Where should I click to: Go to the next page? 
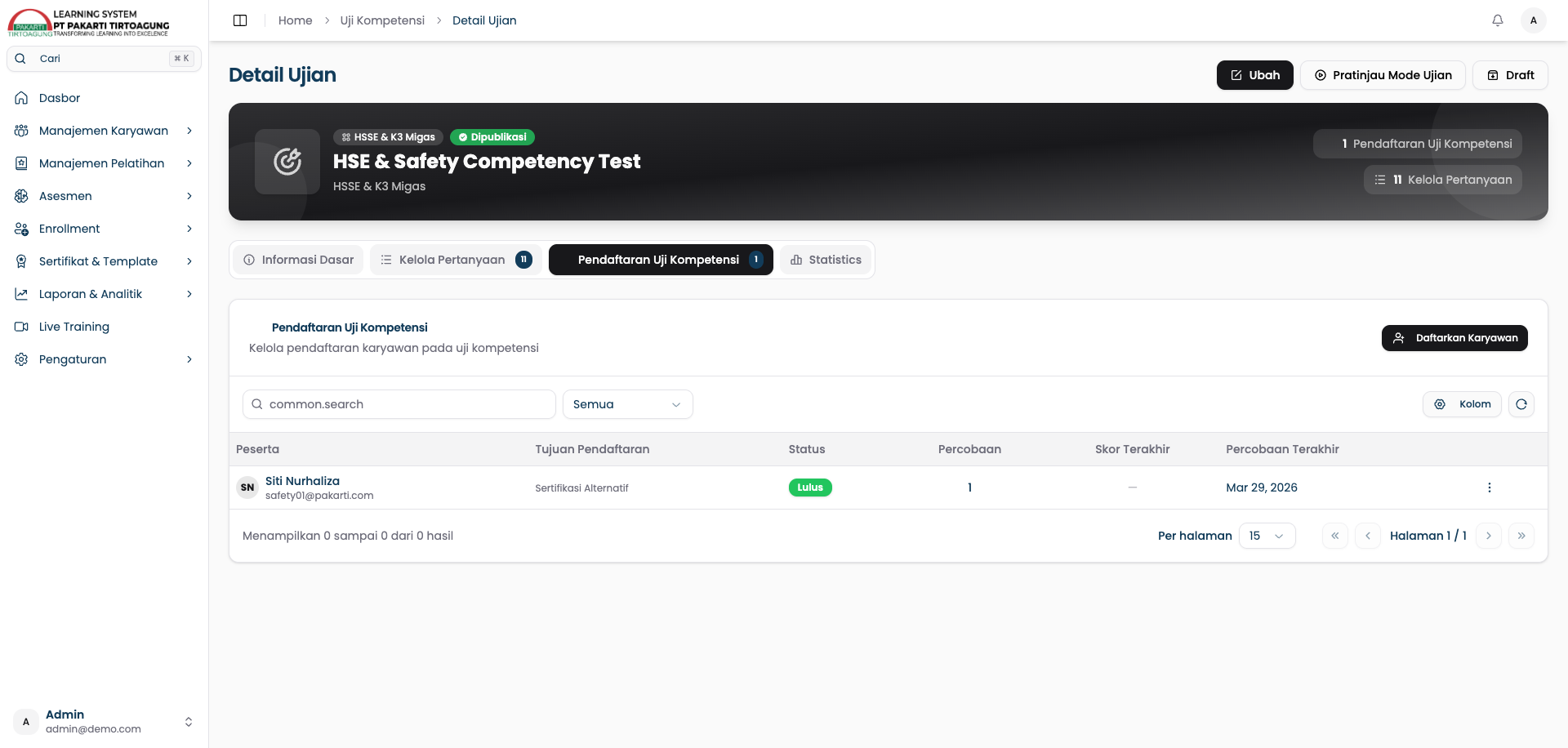click(1489, 536)
